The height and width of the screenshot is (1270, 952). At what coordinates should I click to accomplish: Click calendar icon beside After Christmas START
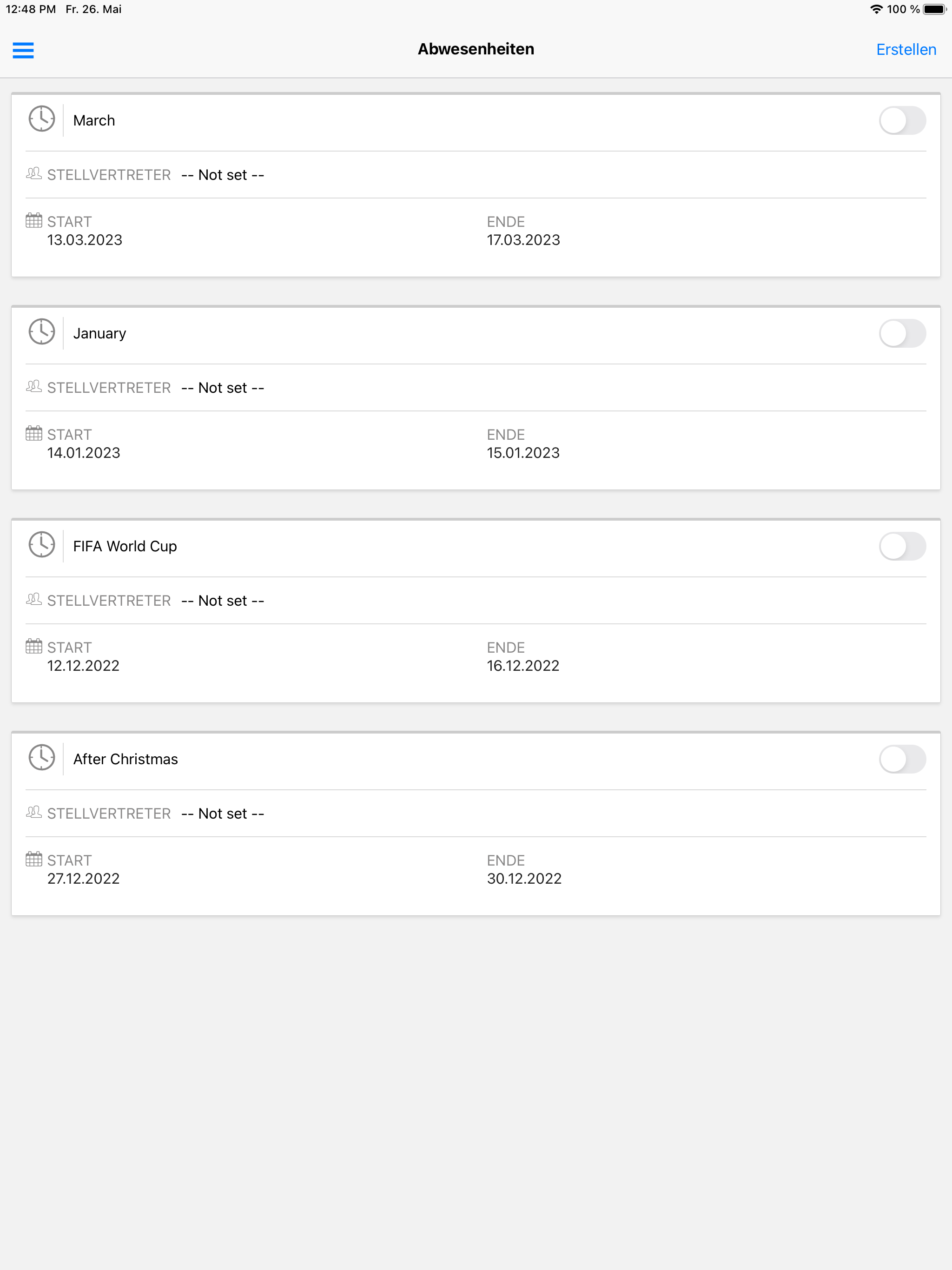click(34, 859)
